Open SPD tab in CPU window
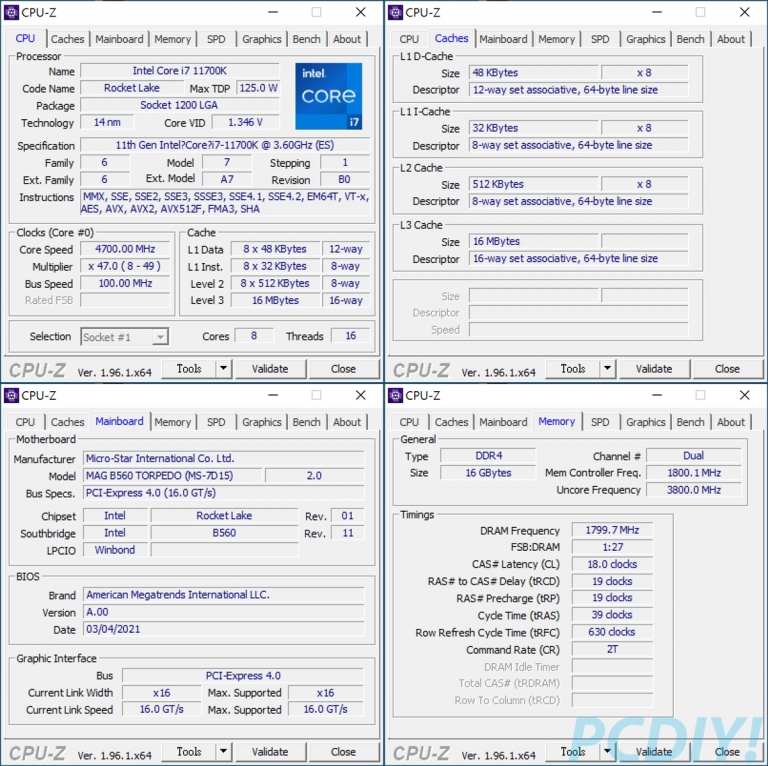This screenshot has height=766, width=768. point(216,39)
